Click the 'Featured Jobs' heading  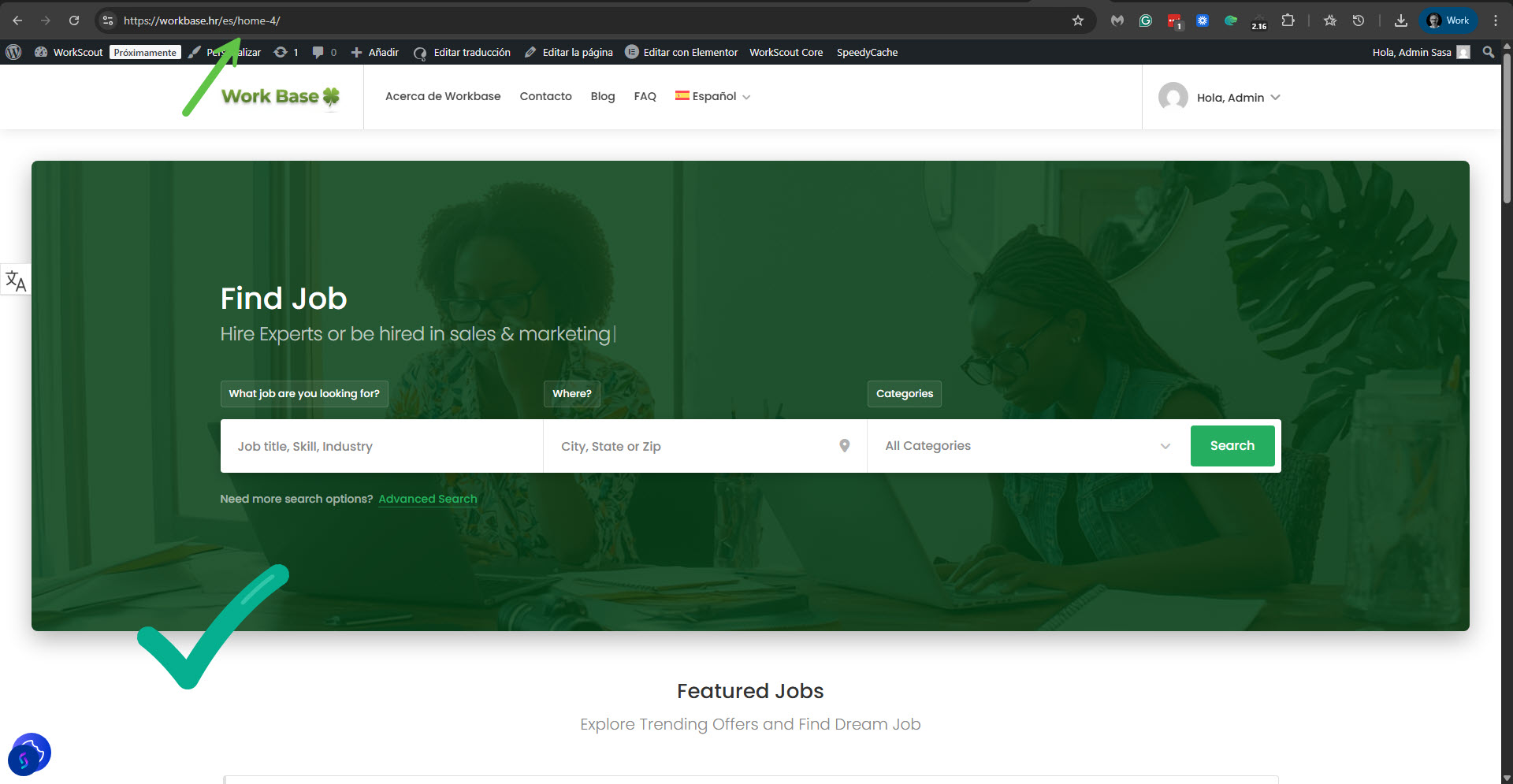pyautogui.click(x=750, y=691)
